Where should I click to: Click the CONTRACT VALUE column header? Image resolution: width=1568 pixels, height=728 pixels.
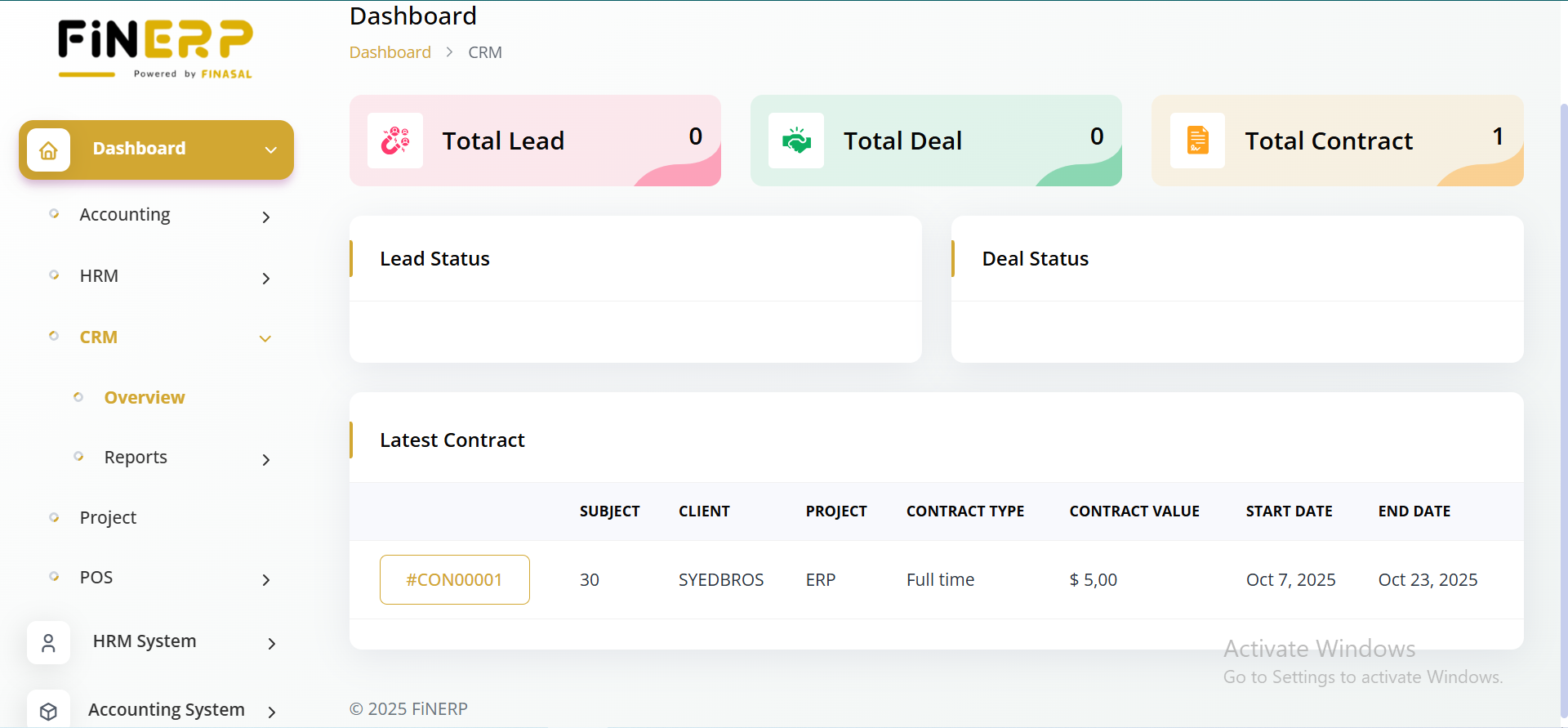pyautogui.click(x=1134, y=511)
